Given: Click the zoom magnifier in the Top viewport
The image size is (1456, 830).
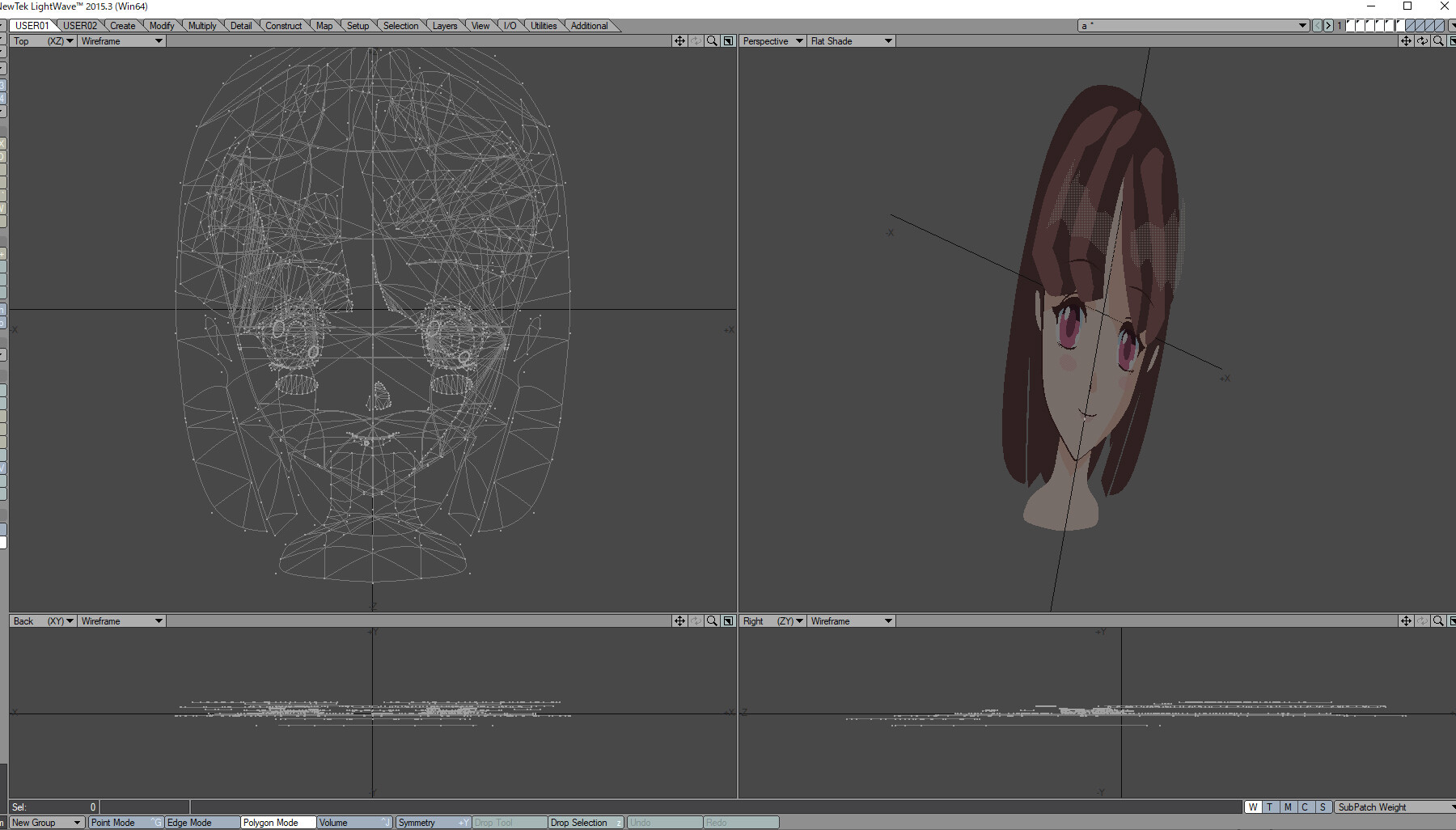Looking at the screenshot, I should (x=712, y=41).
